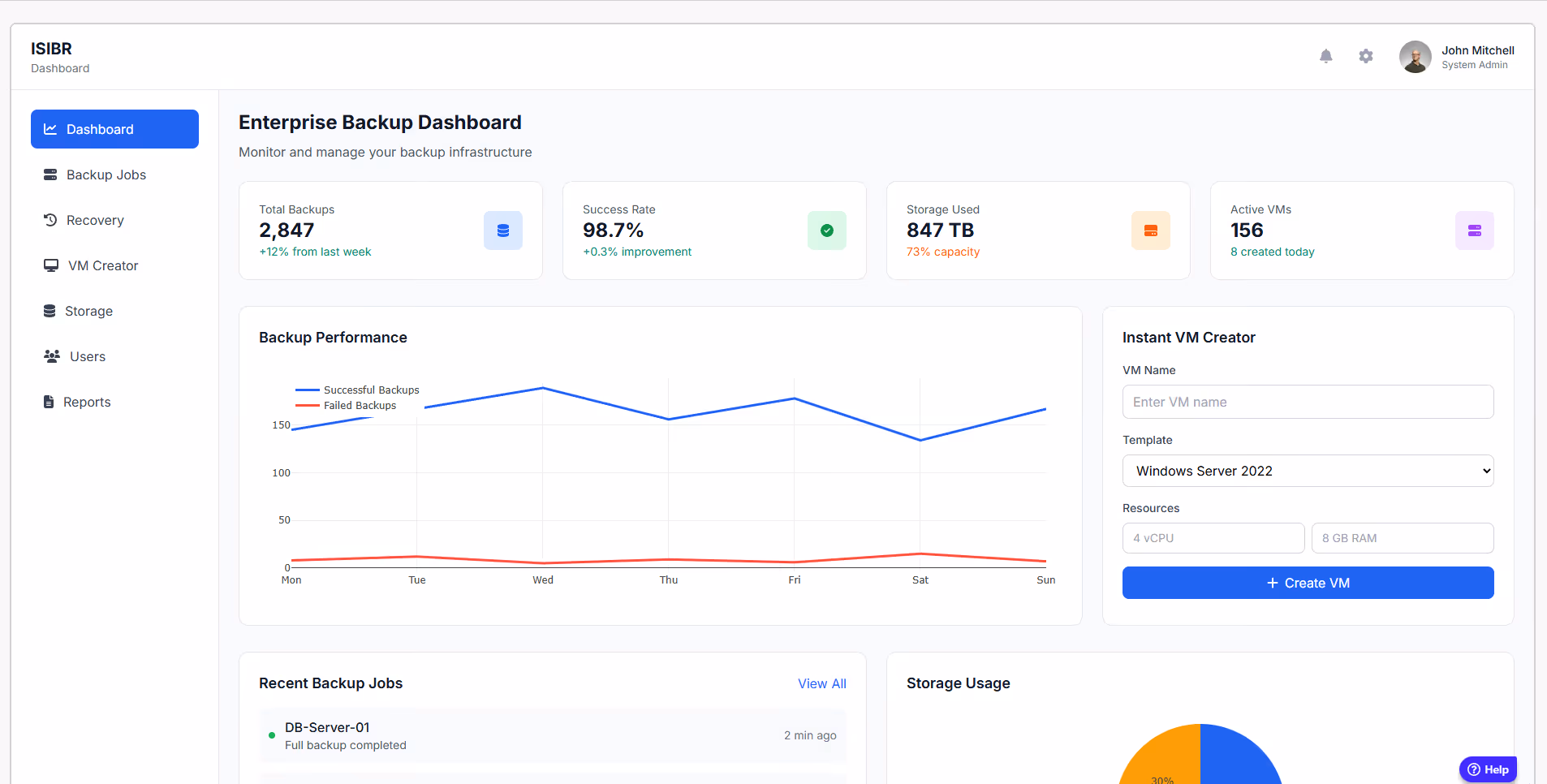Image resolution: width=1547 pixels, height=784 pixels.
Task: Go to Recovery section
Action: click(x=114, y=220)
